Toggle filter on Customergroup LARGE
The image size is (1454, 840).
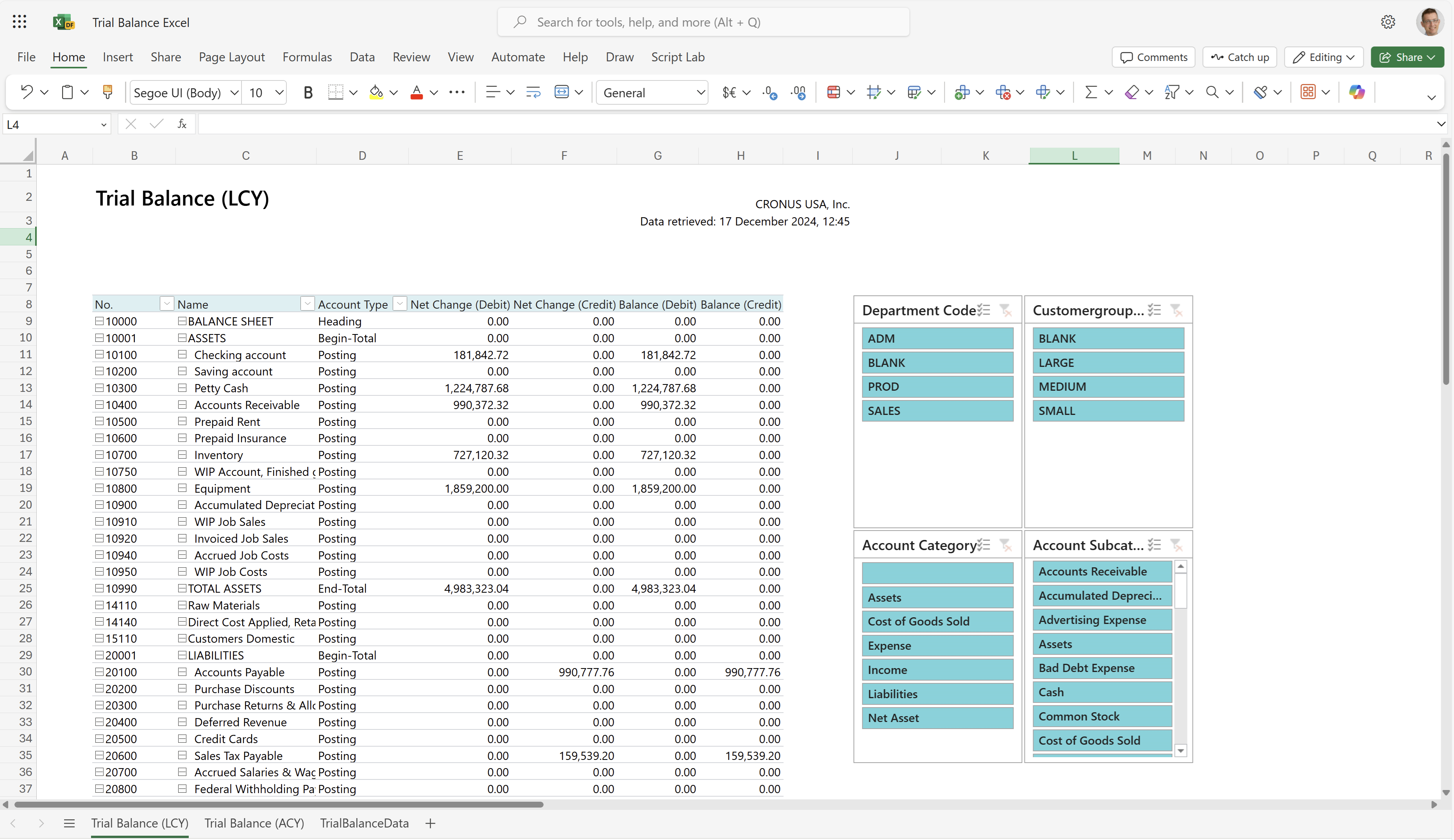pos(1108,362)
